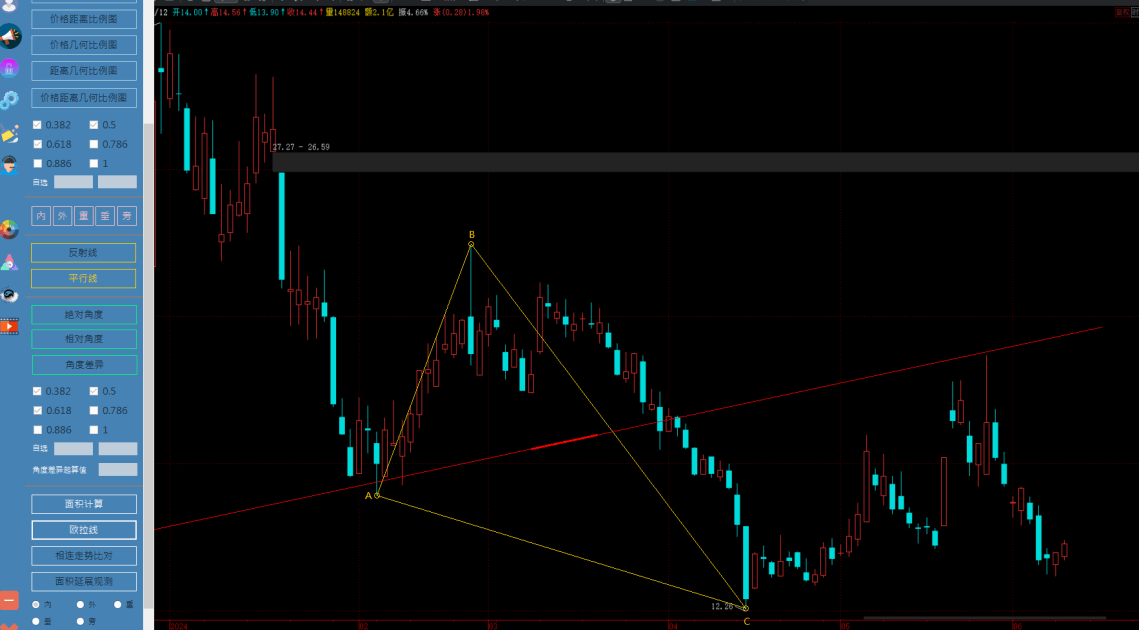Click the color wheel icon

coord(10,230)
